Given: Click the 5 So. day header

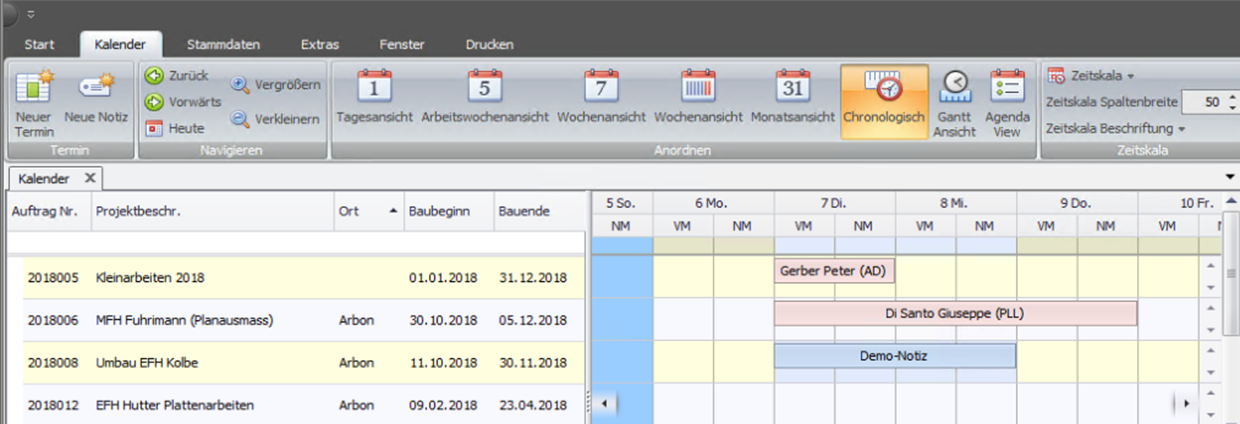Looking at the screenshot, I should 622,202.
